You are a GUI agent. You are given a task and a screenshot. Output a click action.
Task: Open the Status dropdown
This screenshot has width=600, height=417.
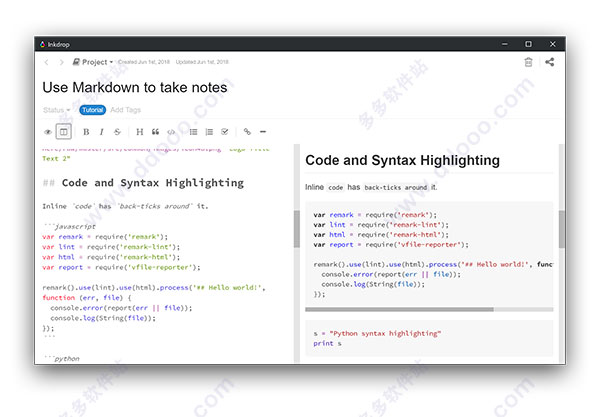[56, 110]
